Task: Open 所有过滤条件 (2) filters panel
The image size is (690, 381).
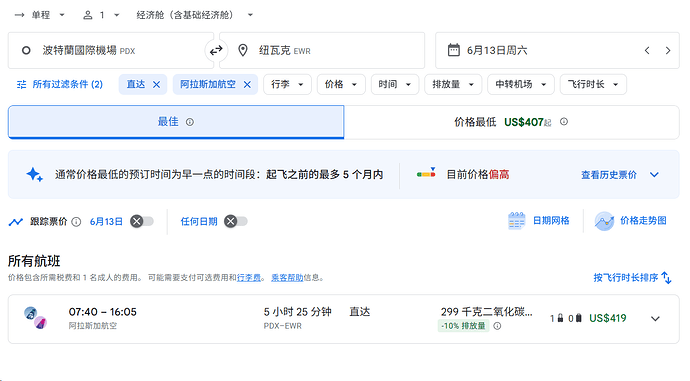Action: [x=59, y=84]
